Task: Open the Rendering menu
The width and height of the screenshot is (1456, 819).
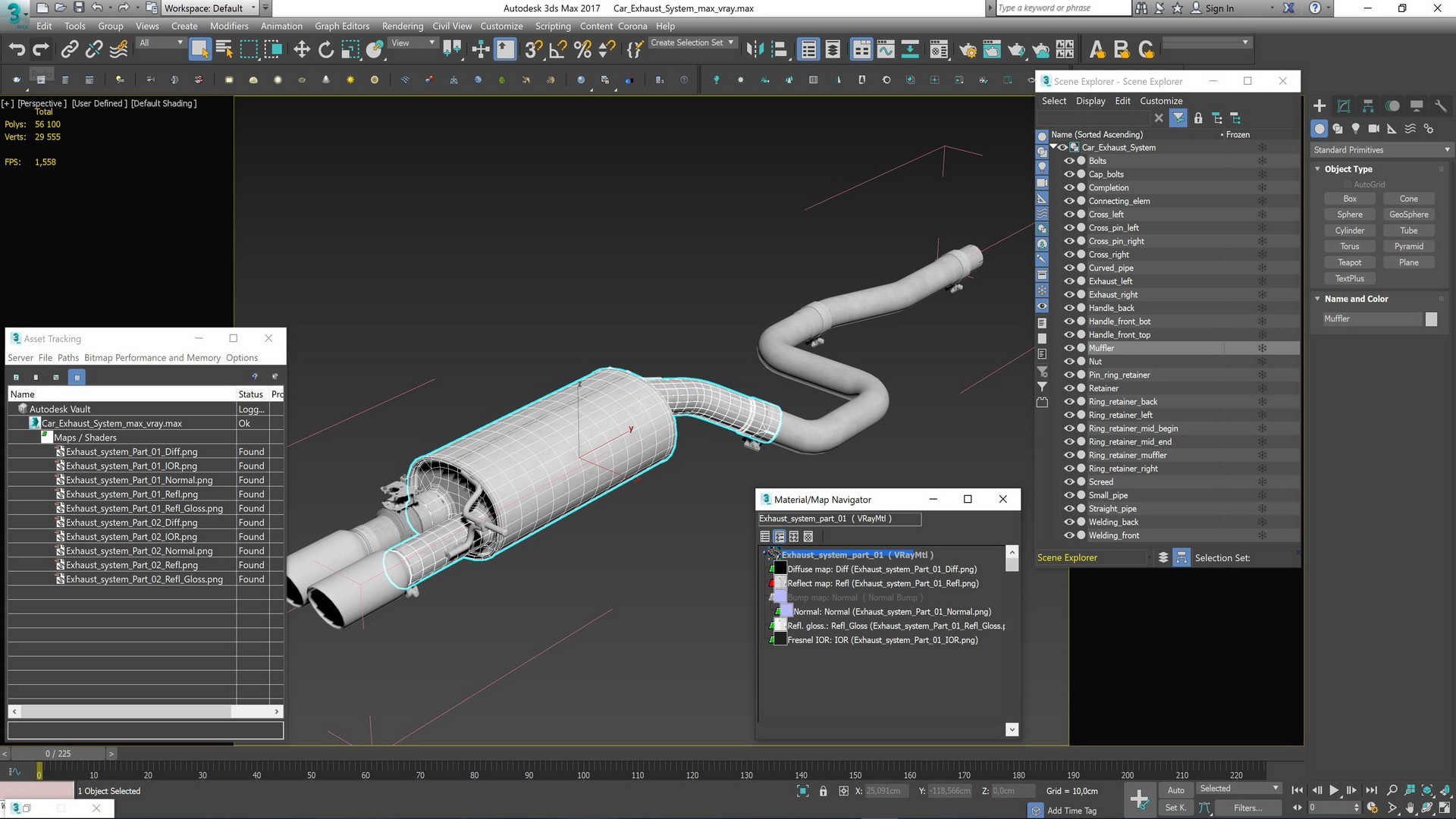Action: 402,26
